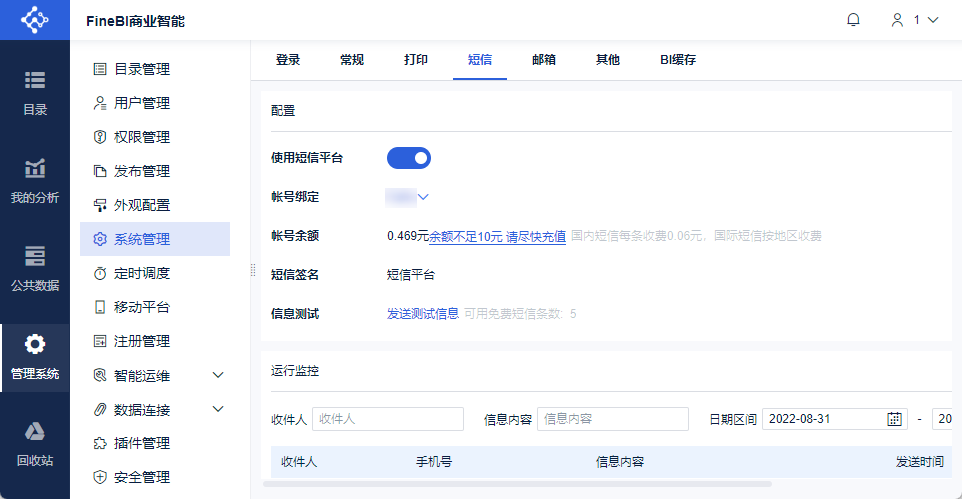Click the user avatar icon
This screenshot has height=499, width=962.
click(x=897, y=20)
